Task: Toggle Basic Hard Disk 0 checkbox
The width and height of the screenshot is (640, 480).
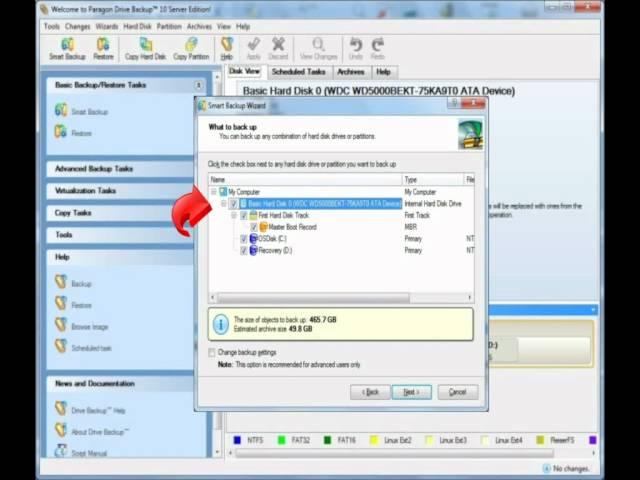Action: coord(233,203)
